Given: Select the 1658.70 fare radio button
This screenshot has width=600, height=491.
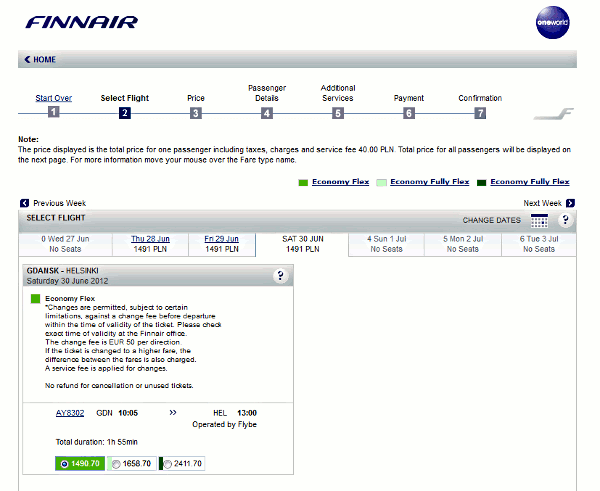Looking at the screenshot, I should tap(116, 464).
